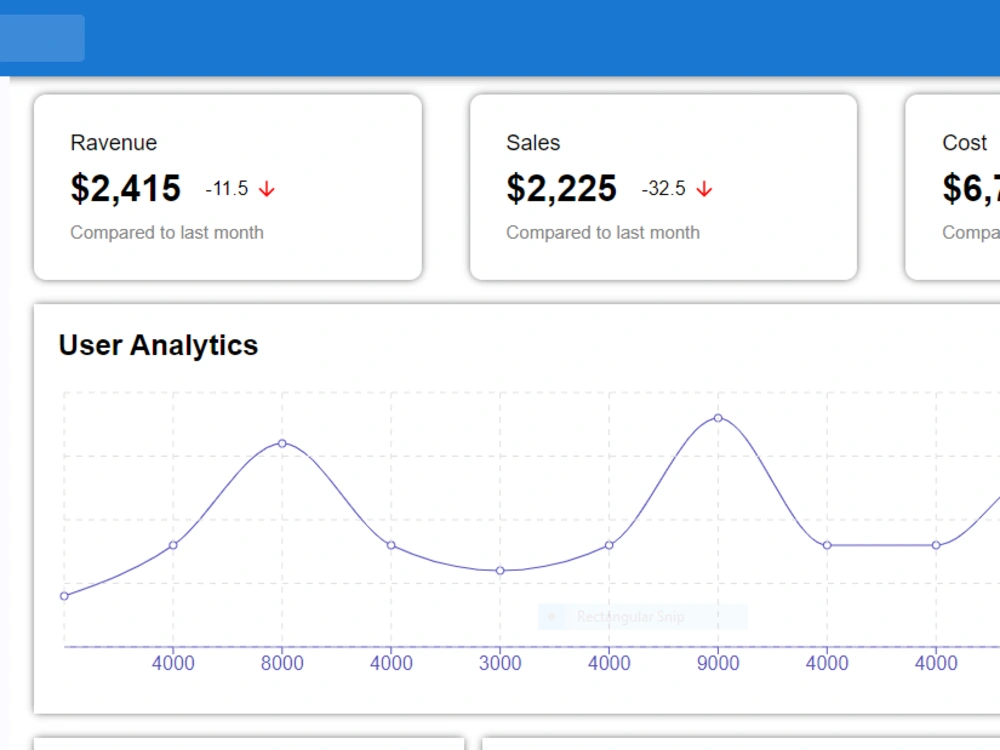Screen dimensions: 1000x750
Task: Click the User Analytics heading
Action: point(158,345)
